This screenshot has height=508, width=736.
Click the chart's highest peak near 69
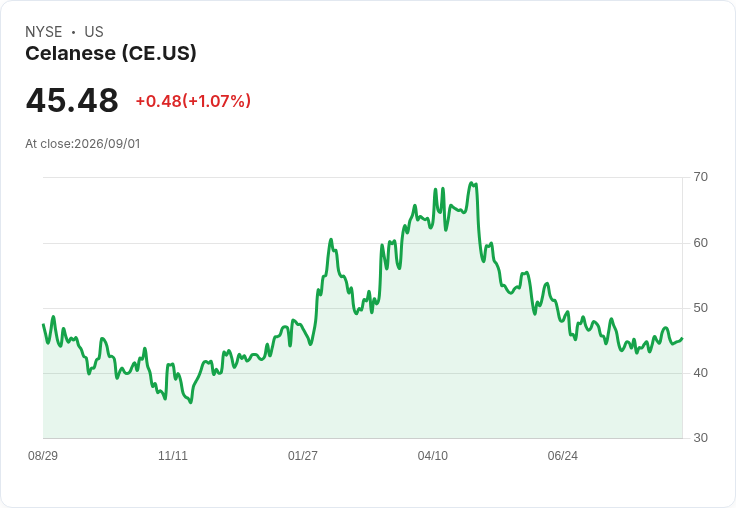(471, 183)
